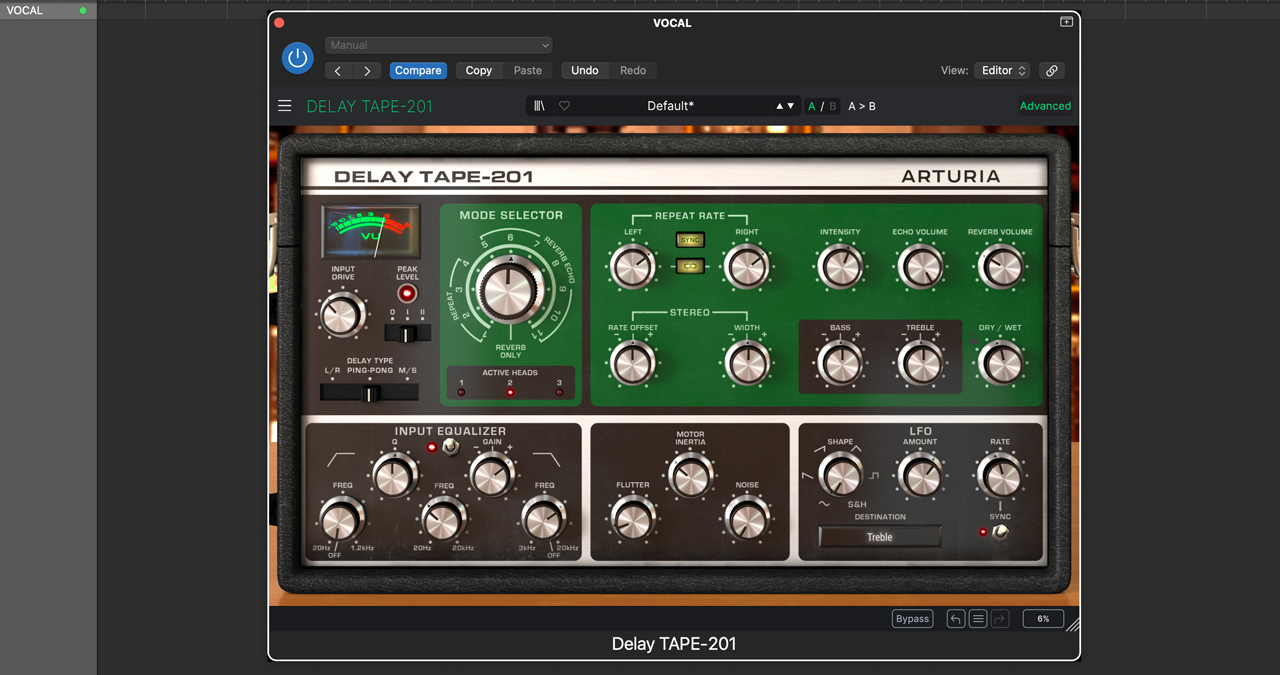Click the redo arrow in bottom bar
Viewport: 1280px width, 675px height.
coord(1000,619)
